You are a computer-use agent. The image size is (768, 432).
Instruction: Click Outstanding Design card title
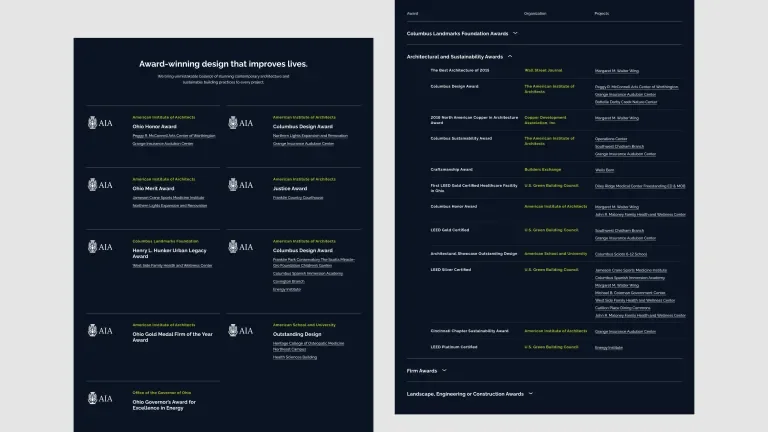coord(297,334)
